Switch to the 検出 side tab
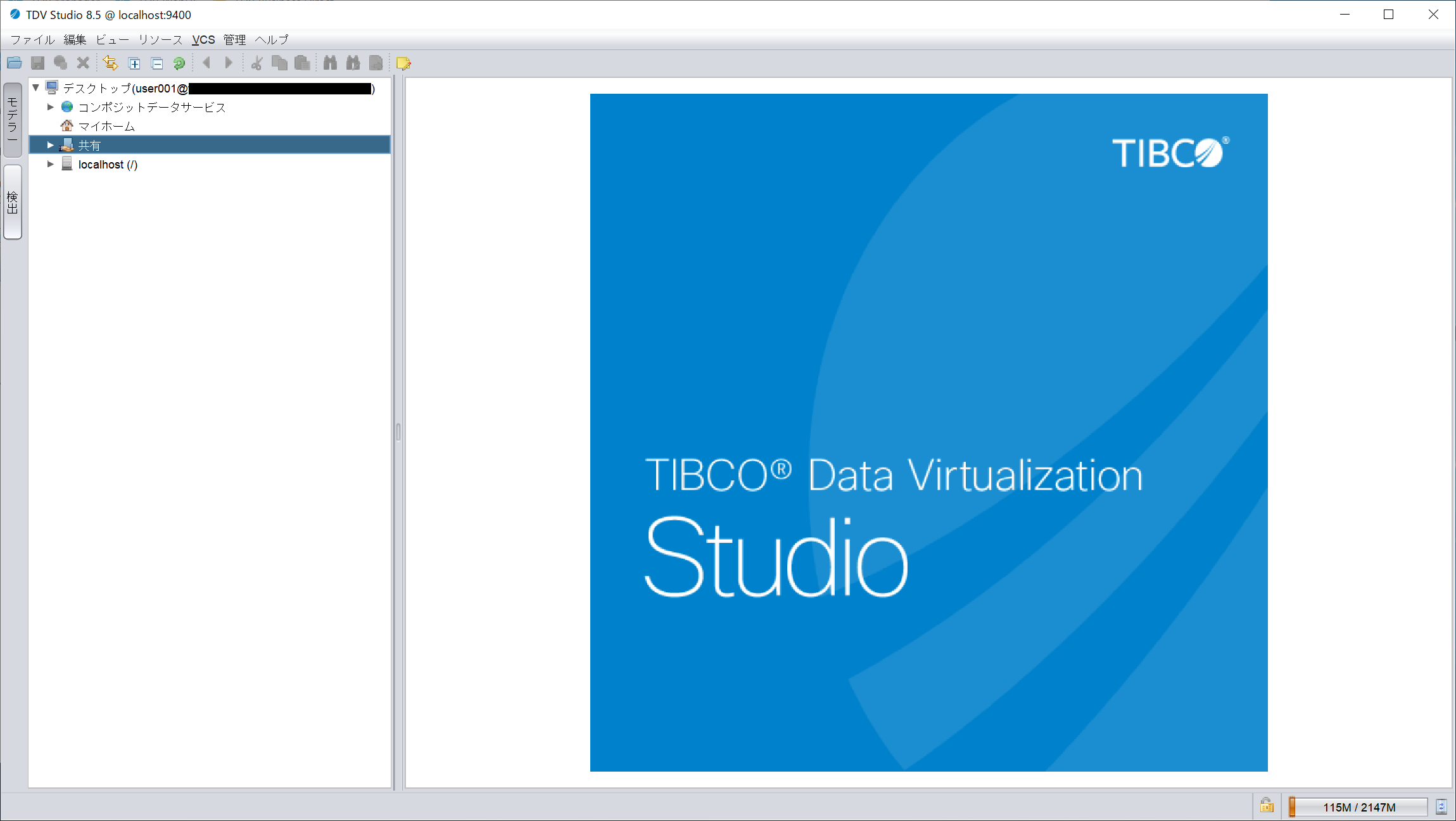Viewport: 1456px width, 821px height. (x=13, y=202)
